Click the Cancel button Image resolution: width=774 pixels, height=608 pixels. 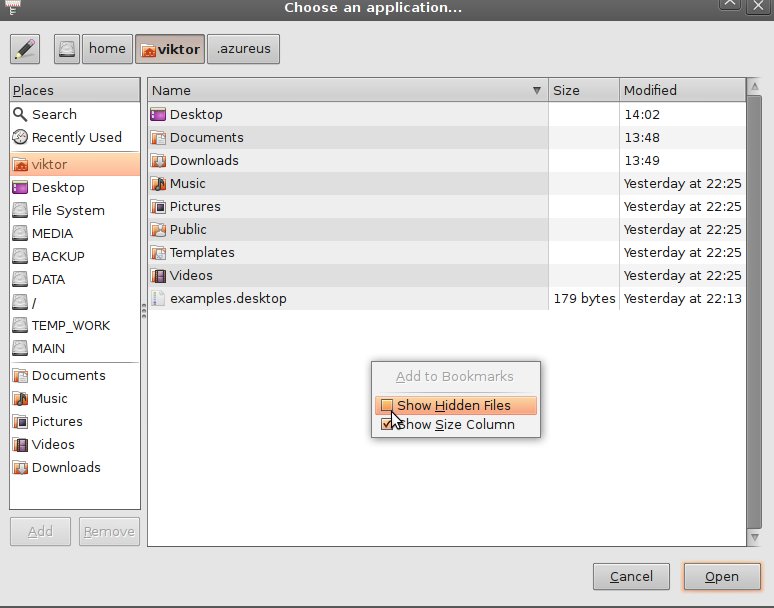(x=631, y=576)
